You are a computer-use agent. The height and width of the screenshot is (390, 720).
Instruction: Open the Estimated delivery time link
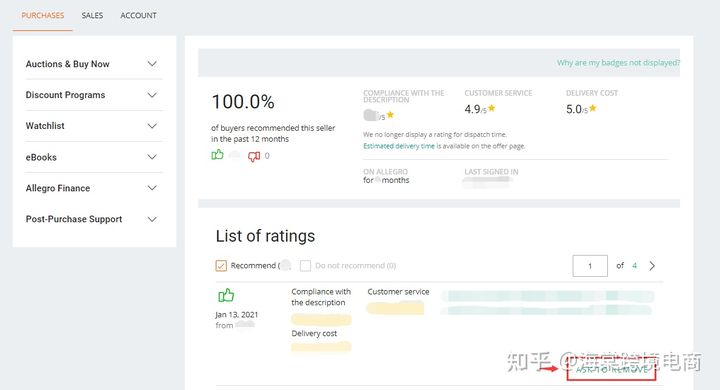pyautogui.click(x=399, y=146)
